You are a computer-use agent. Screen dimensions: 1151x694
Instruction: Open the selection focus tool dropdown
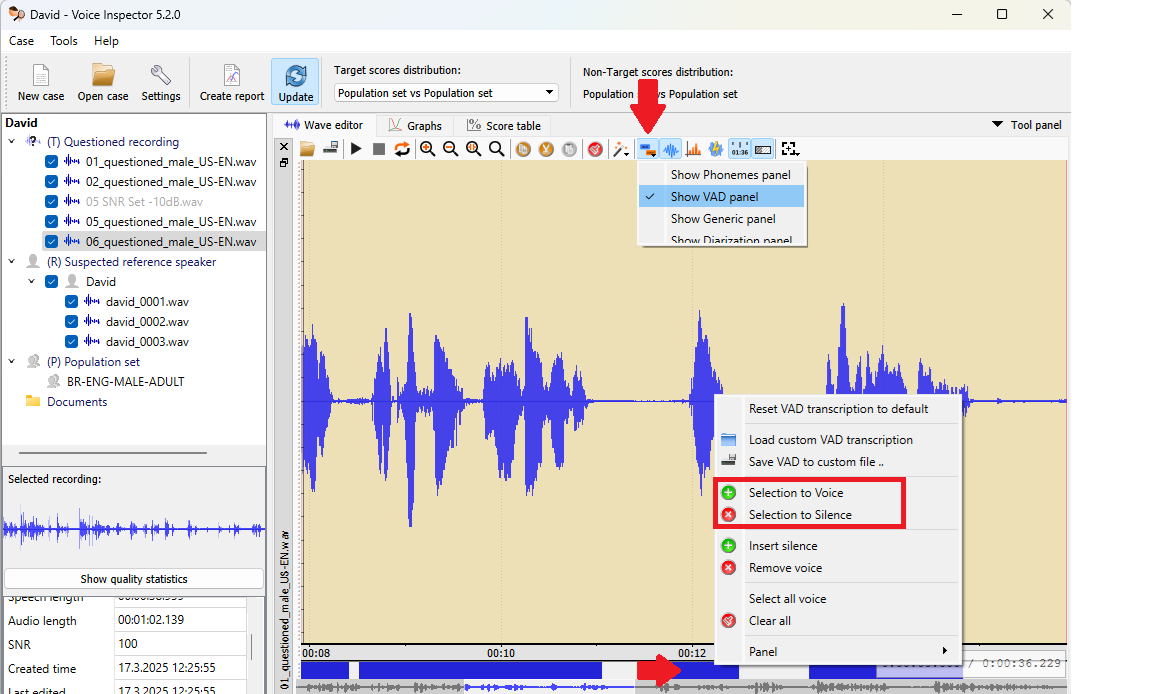791,149
